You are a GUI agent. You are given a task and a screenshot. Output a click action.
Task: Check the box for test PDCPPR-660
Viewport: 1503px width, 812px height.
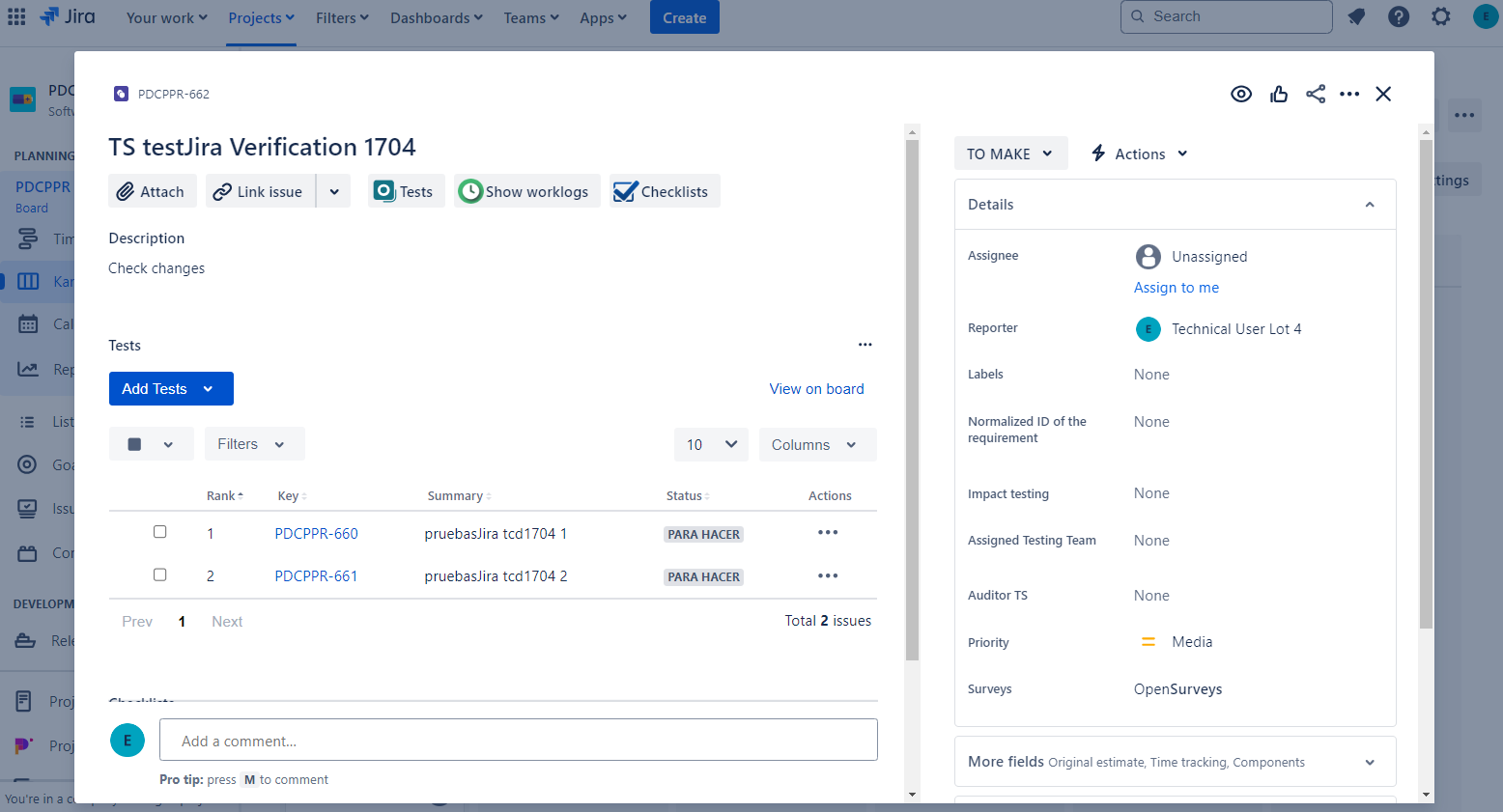point(160,532)
